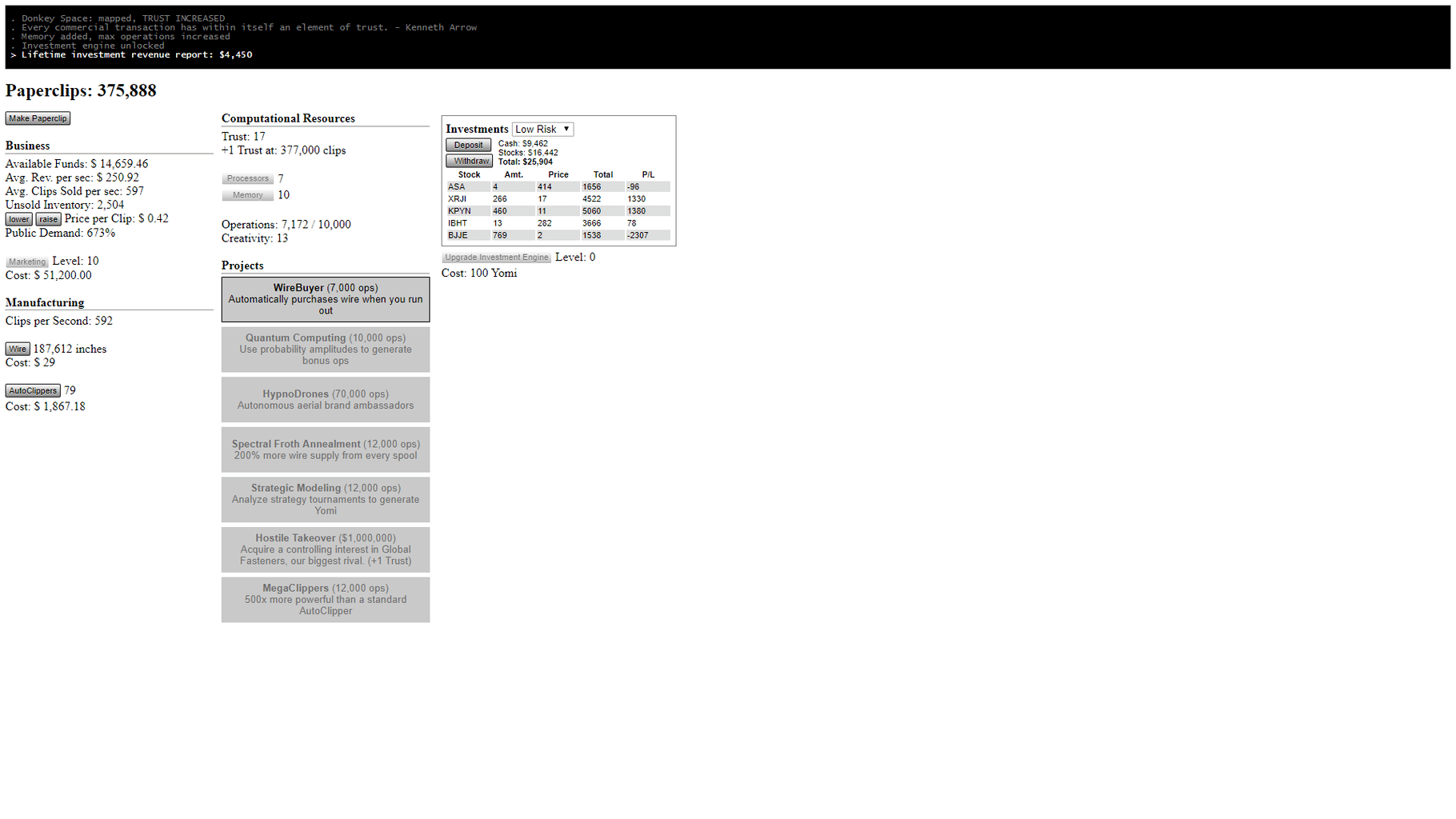This screenshot has width=1456, height=819.
Task: Click +1 Trust at: 377,000 clips
Action: (x=284, y=150)
